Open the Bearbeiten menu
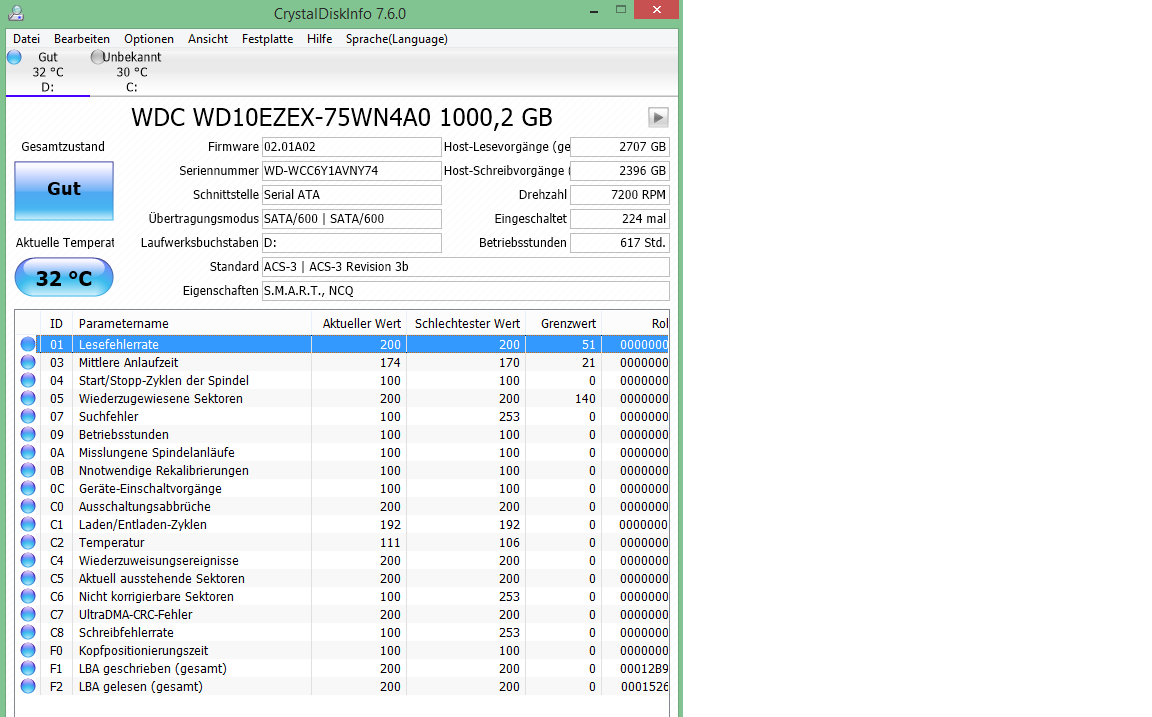Viewport: 1152px width, 717px height. (x=82, y=39)
